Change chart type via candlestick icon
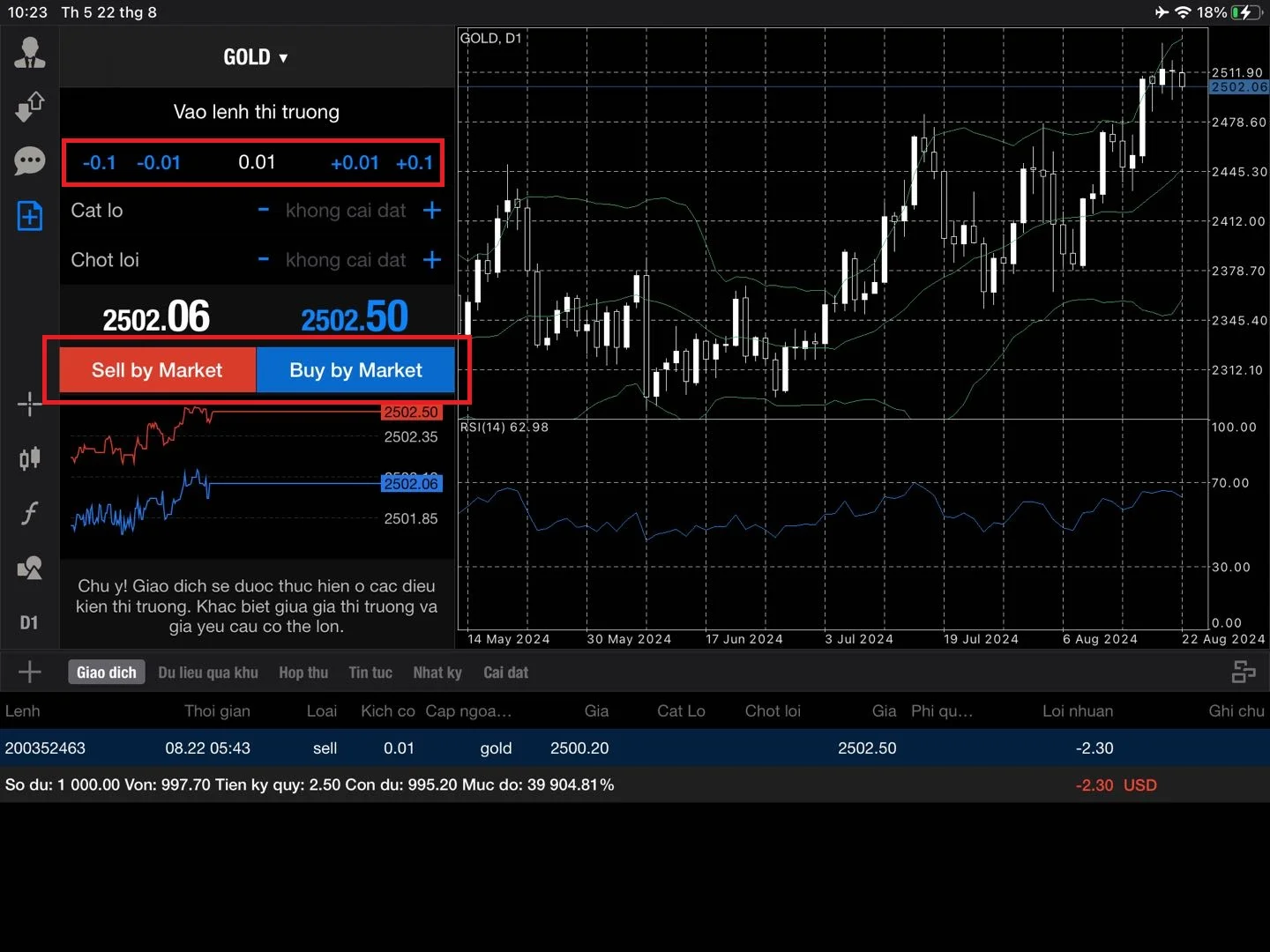Viewport: 1270px width, 952px height. (x=30, y=458)
